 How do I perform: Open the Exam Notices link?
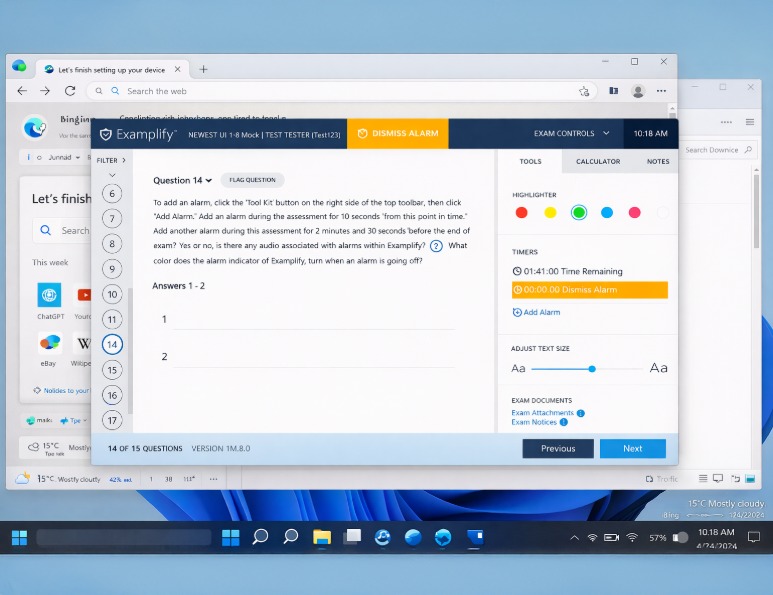[534, 422]
